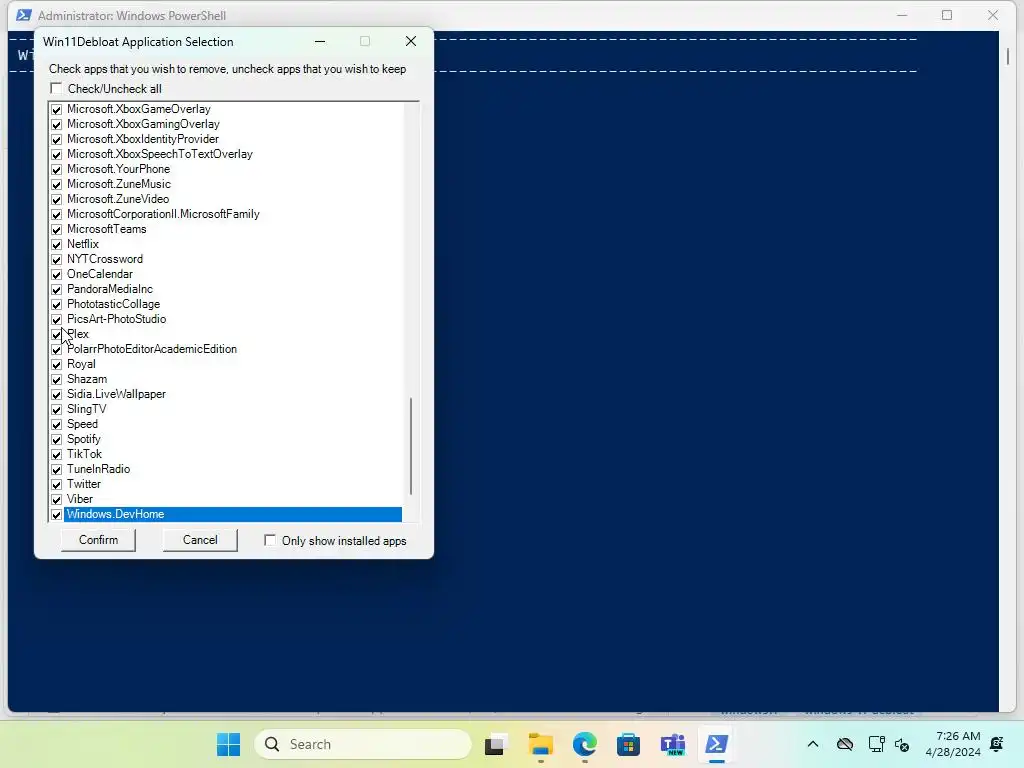Select the Microsoft.XboxSpeechToTextOverlay row
This screenshot has height=768, width=1024.
(x=226, y=154)
